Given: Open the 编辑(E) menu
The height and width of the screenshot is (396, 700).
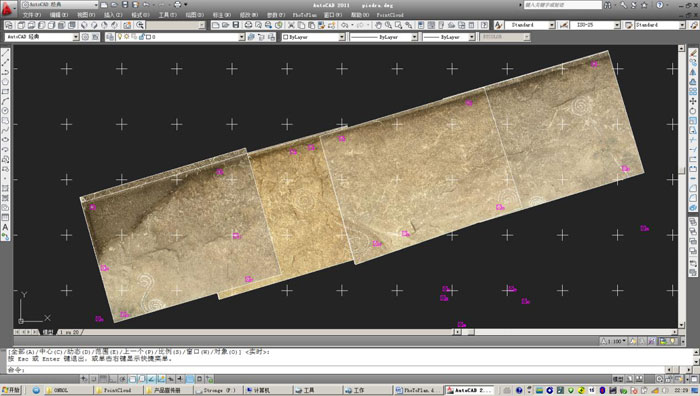Looking at the screenshot, I should click(x=59, y=15).
